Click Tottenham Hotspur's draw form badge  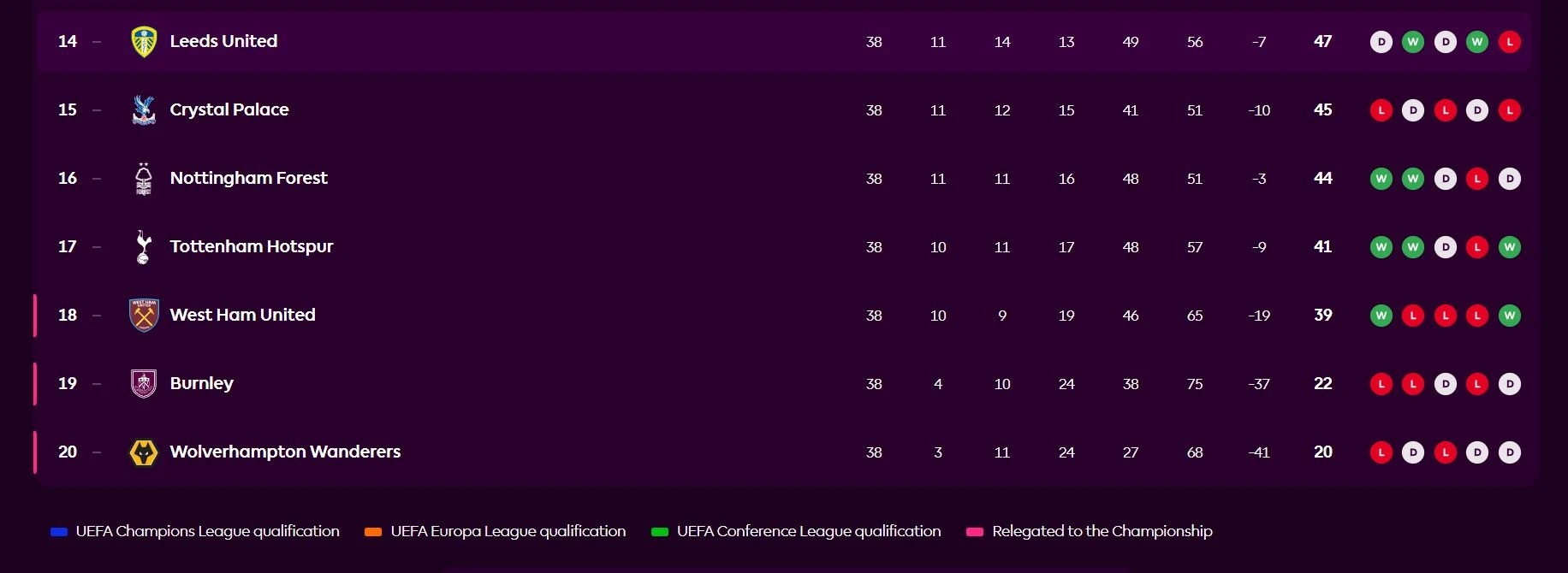tap(1446, 247)
